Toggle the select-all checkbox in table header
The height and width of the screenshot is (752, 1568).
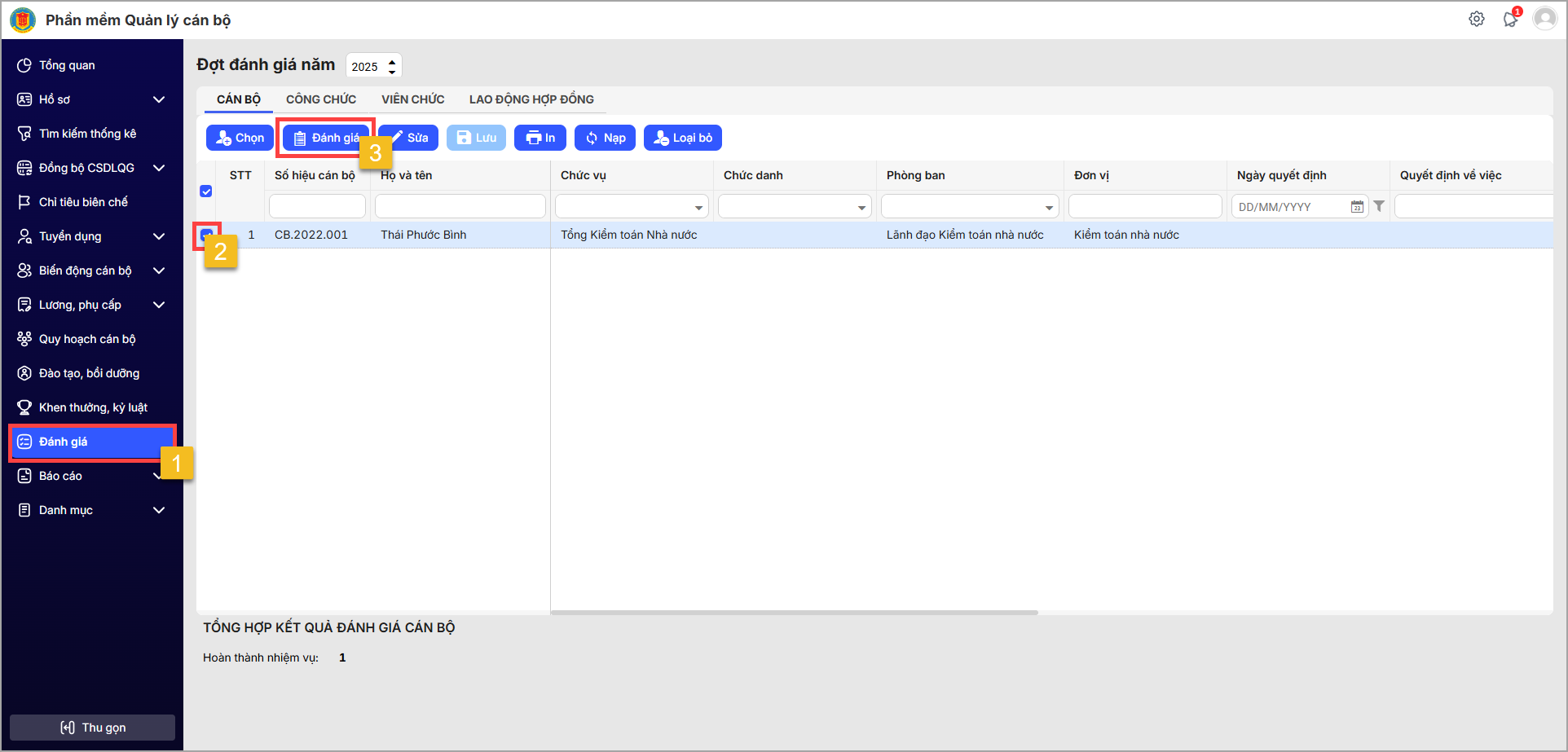(206, 191)
